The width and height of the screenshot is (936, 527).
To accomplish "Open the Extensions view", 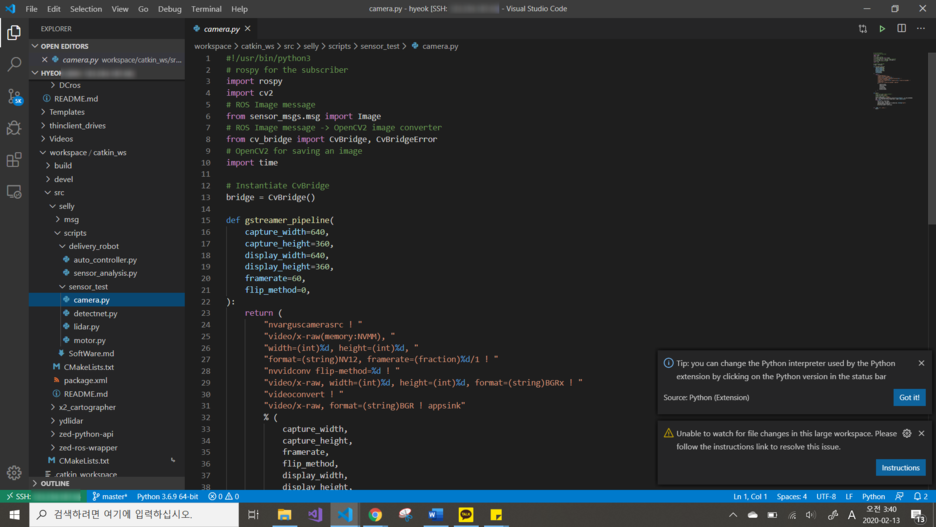I will 14,160.
